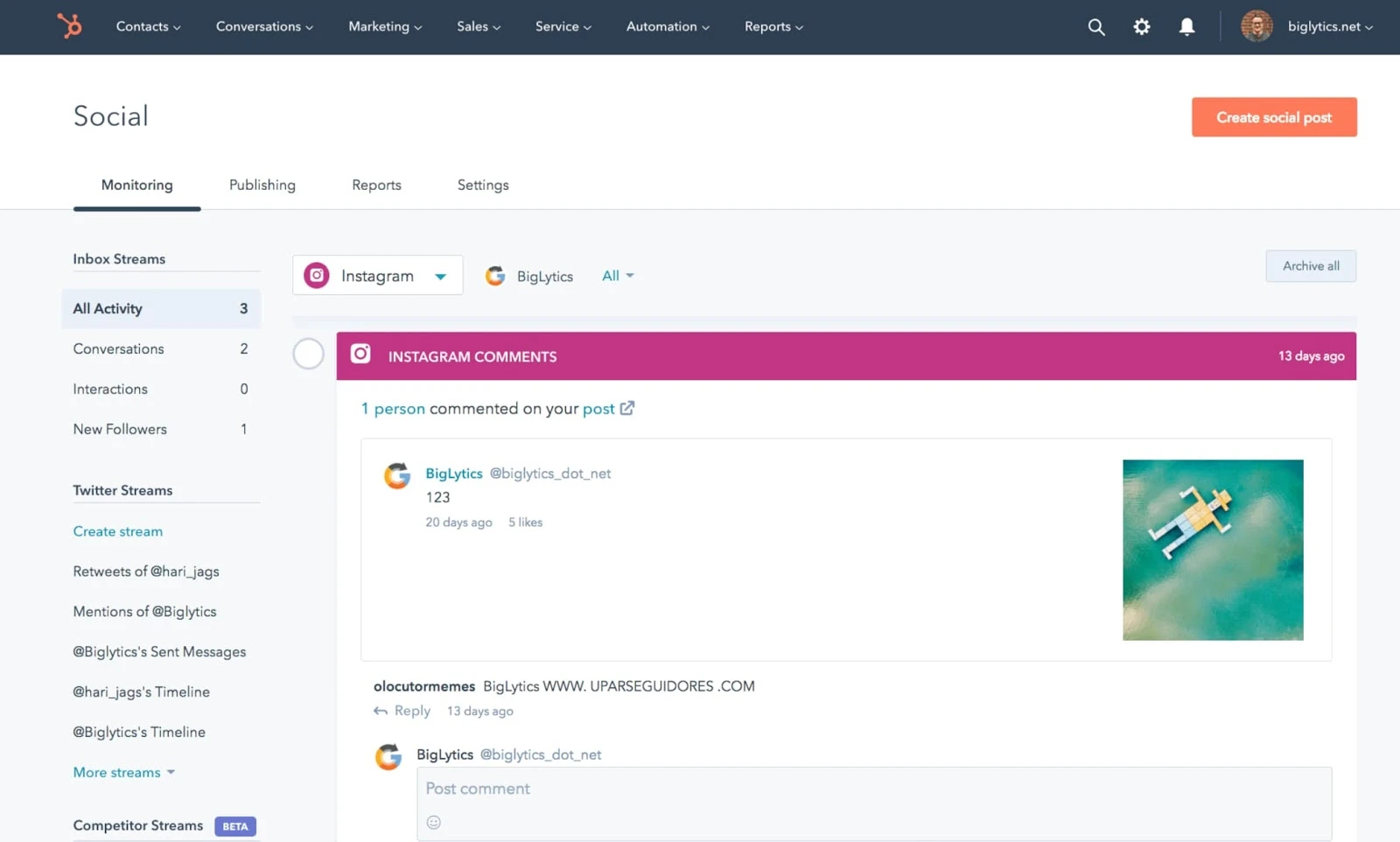Viewport: 1400px width, 842px height.
Task: Open the Marketing menu
Action: (x=385, y=27)
